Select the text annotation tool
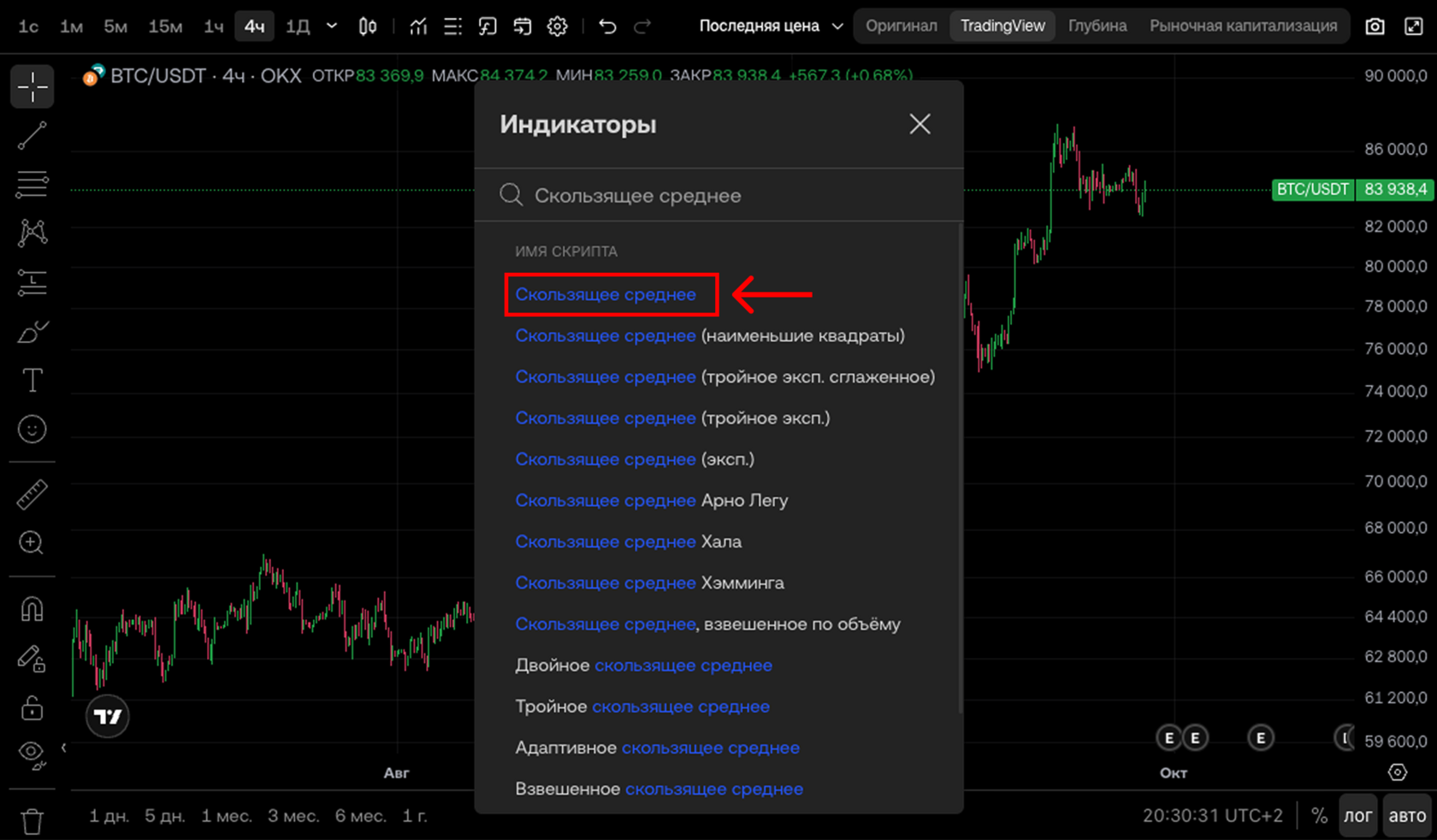This screenshot has height=840, width=1437. click(x=32, y=380)
